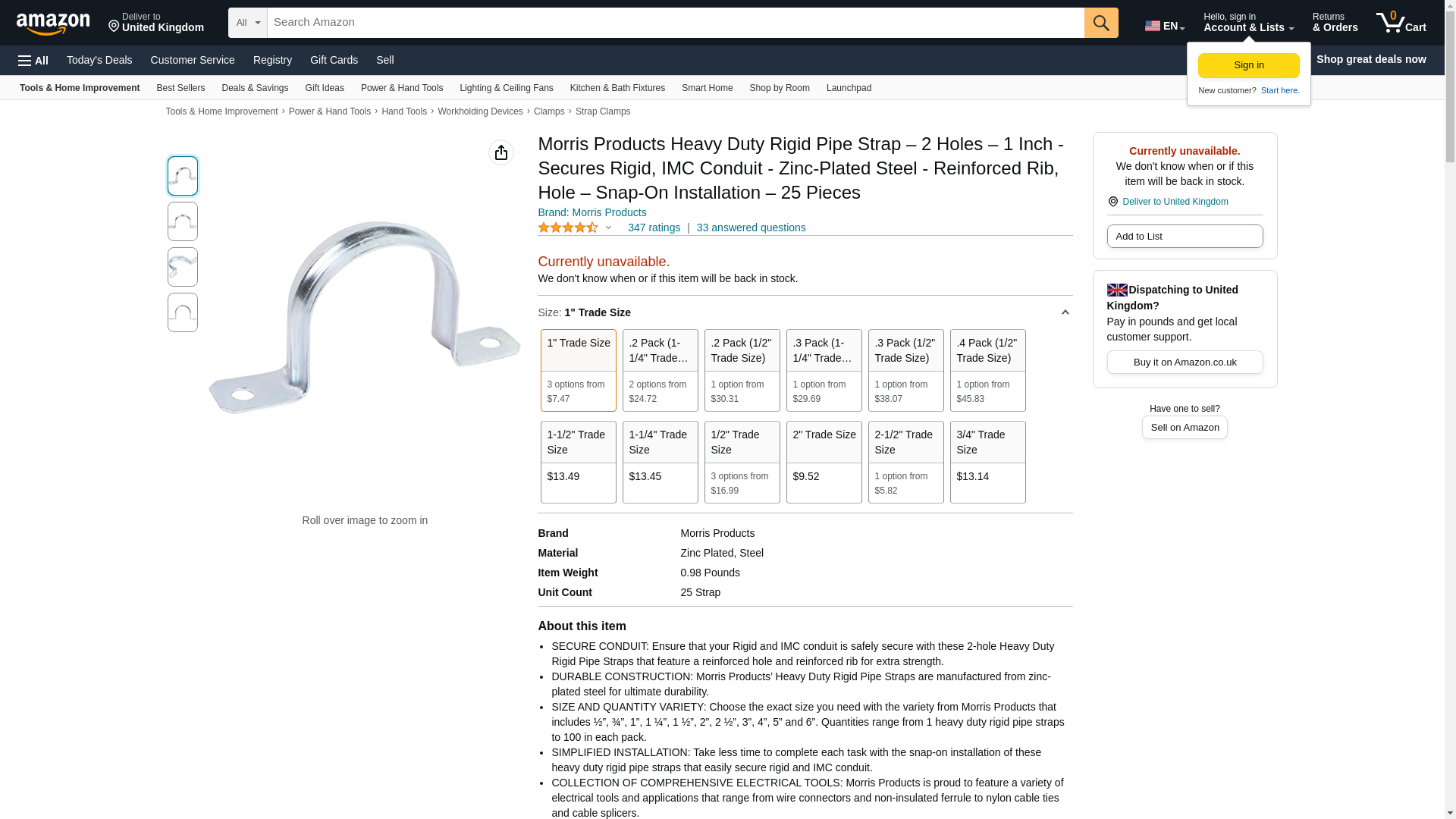Select the 2" Trade Size option

coord(824,462)
